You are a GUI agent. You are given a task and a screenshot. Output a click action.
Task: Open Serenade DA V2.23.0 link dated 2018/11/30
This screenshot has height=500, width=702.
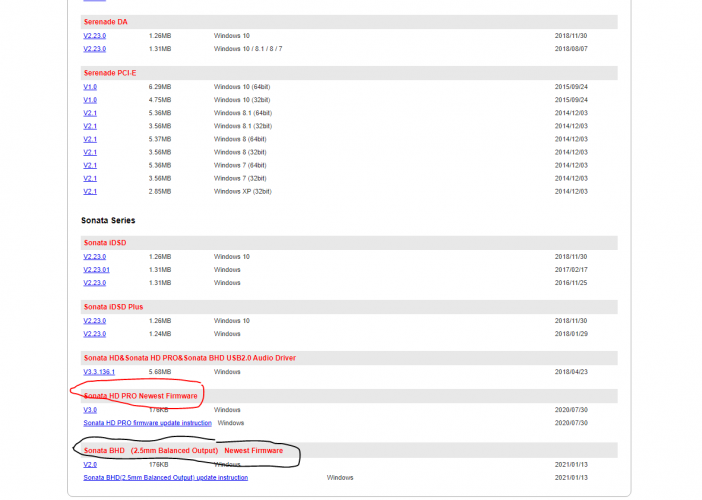(94, 36)
